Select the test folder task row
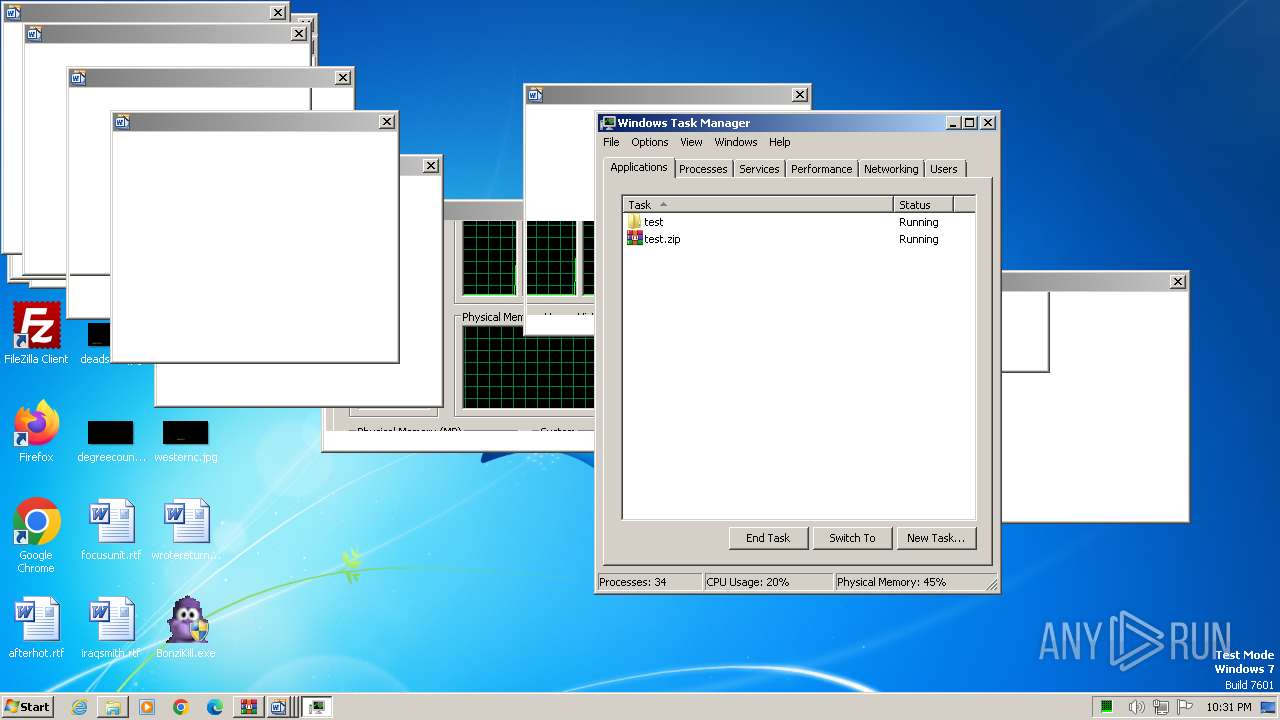Viewport: 1280px width, 720px height. 798,222
